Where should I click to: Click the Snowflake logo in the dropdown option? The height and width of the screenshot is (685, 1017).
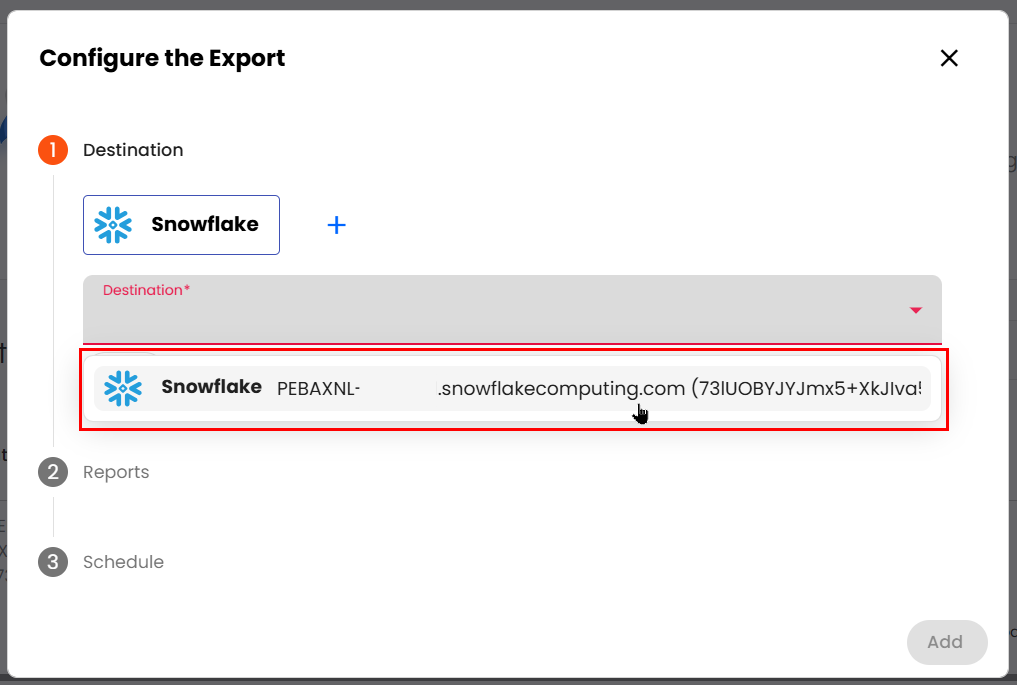click(x=123, y=388)
